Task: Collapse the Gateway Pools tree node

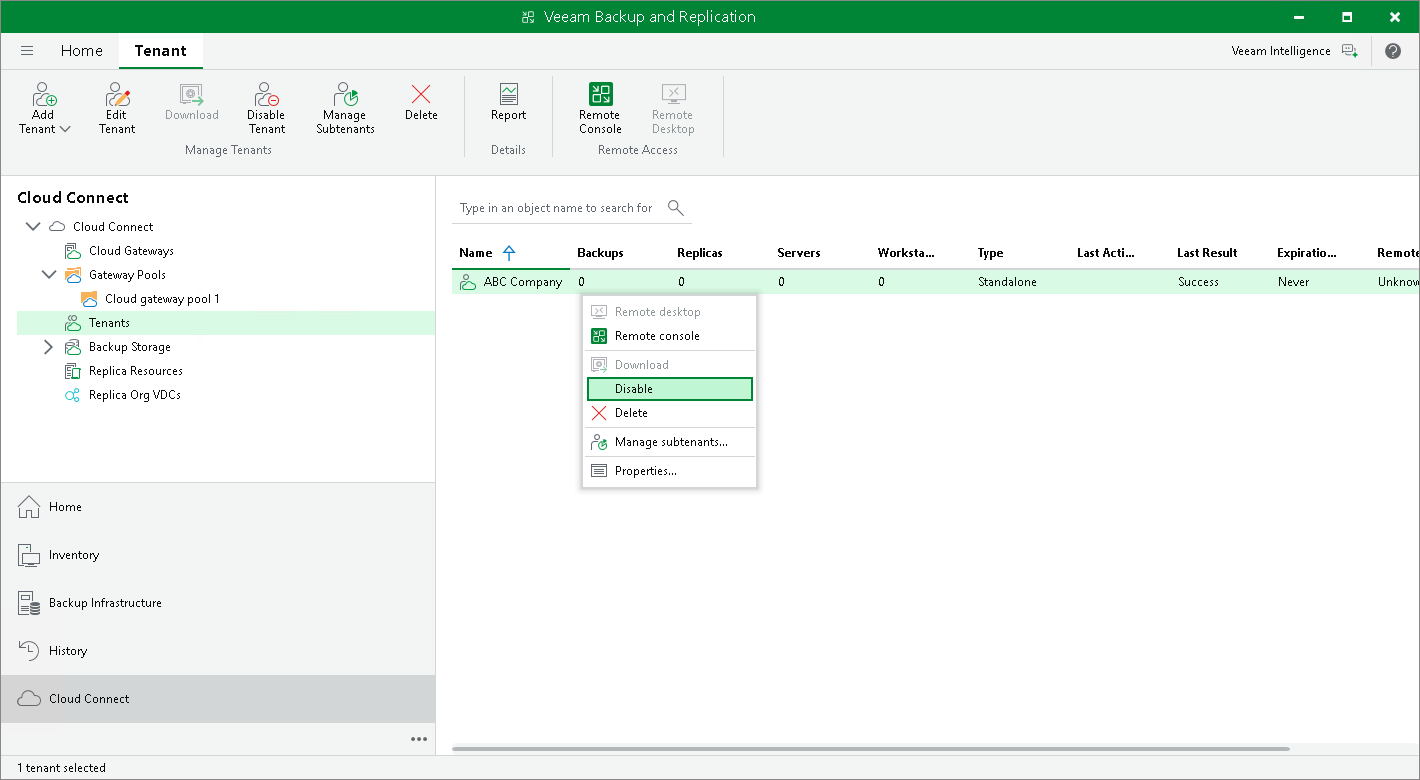Action: click(49, 275)
